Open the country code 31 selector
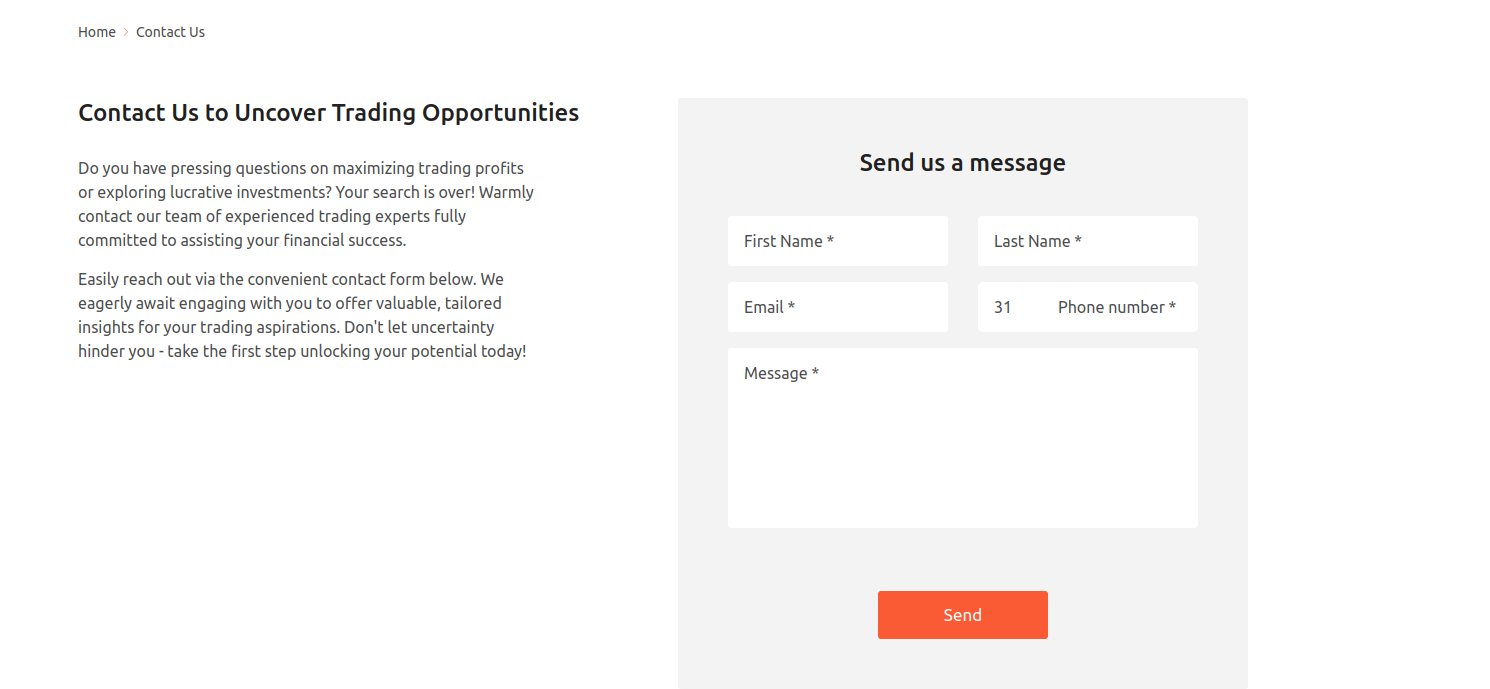 1004,307
